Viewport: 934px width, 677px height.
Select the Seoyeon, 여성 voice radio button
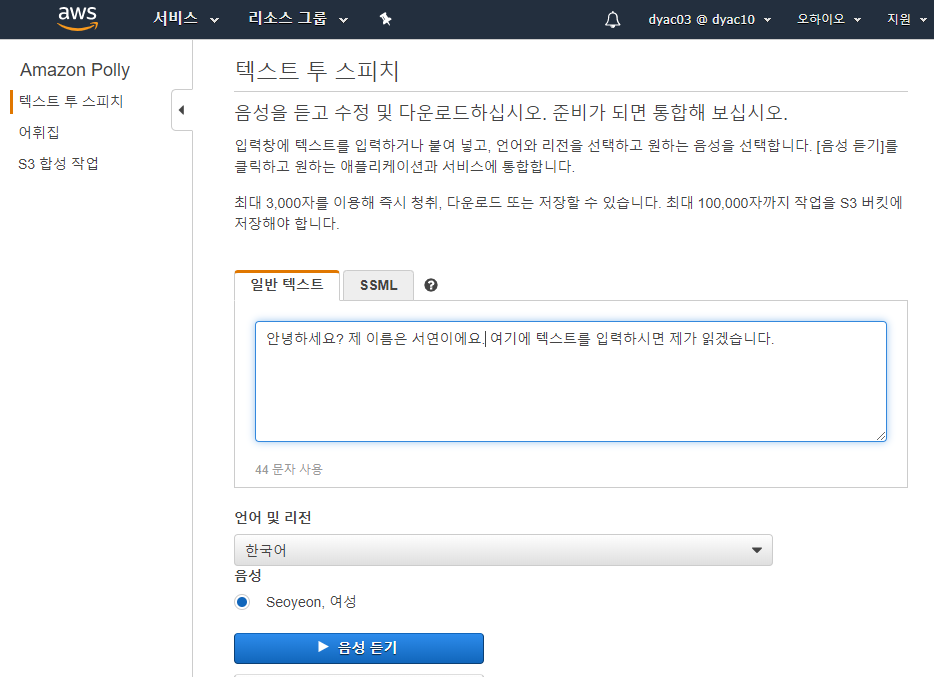coord(242,602)
